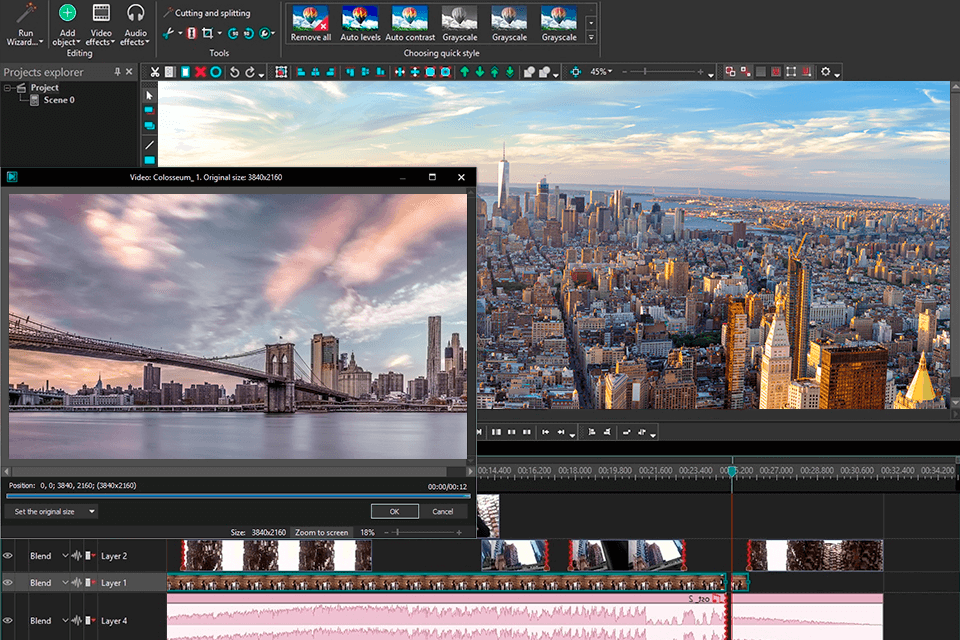Expand the quick styles gallery

click(x=591, y=37)
